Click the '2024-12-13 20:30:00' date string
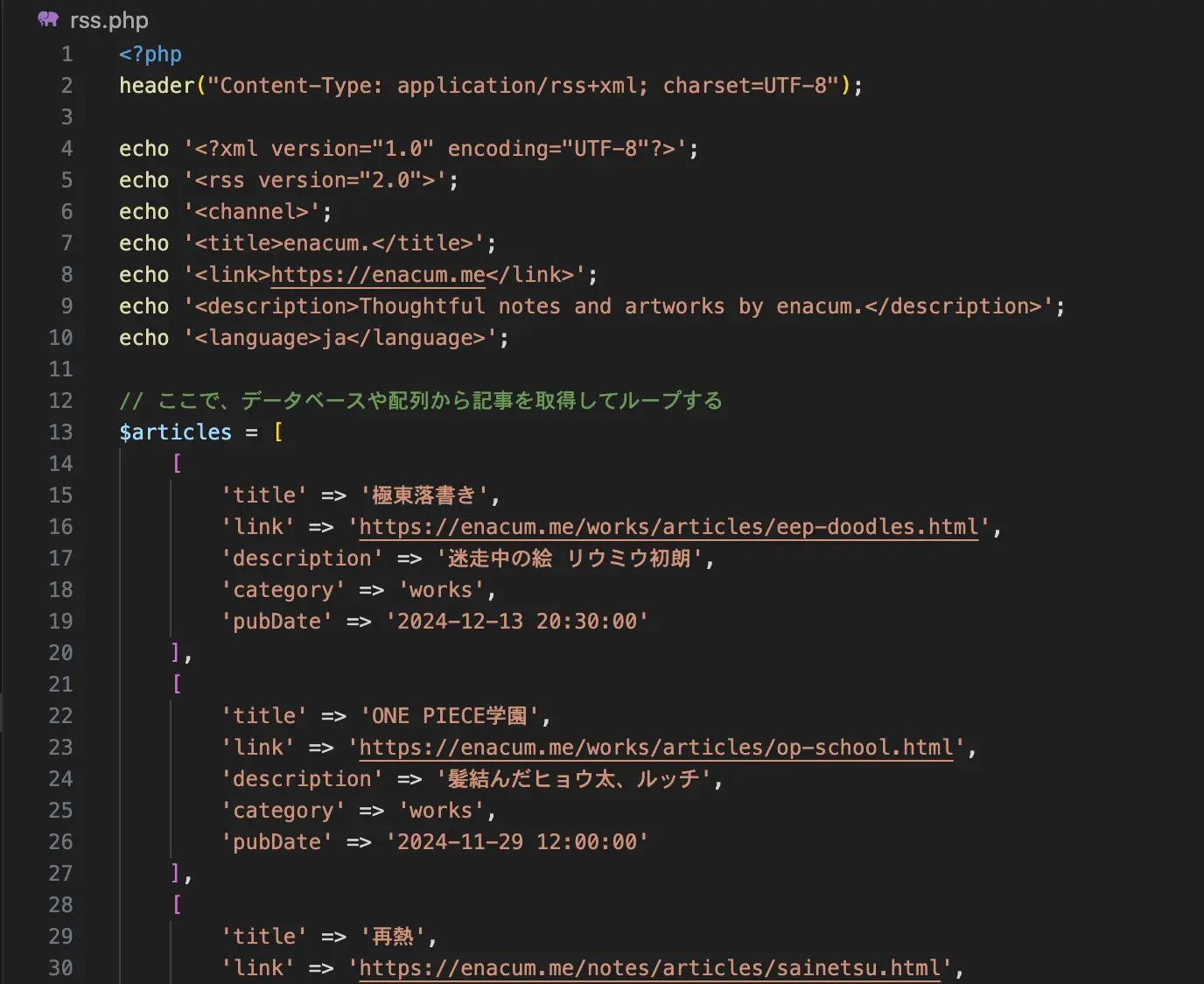Viewport: 1204px width, 984px height. click(516, 622)
